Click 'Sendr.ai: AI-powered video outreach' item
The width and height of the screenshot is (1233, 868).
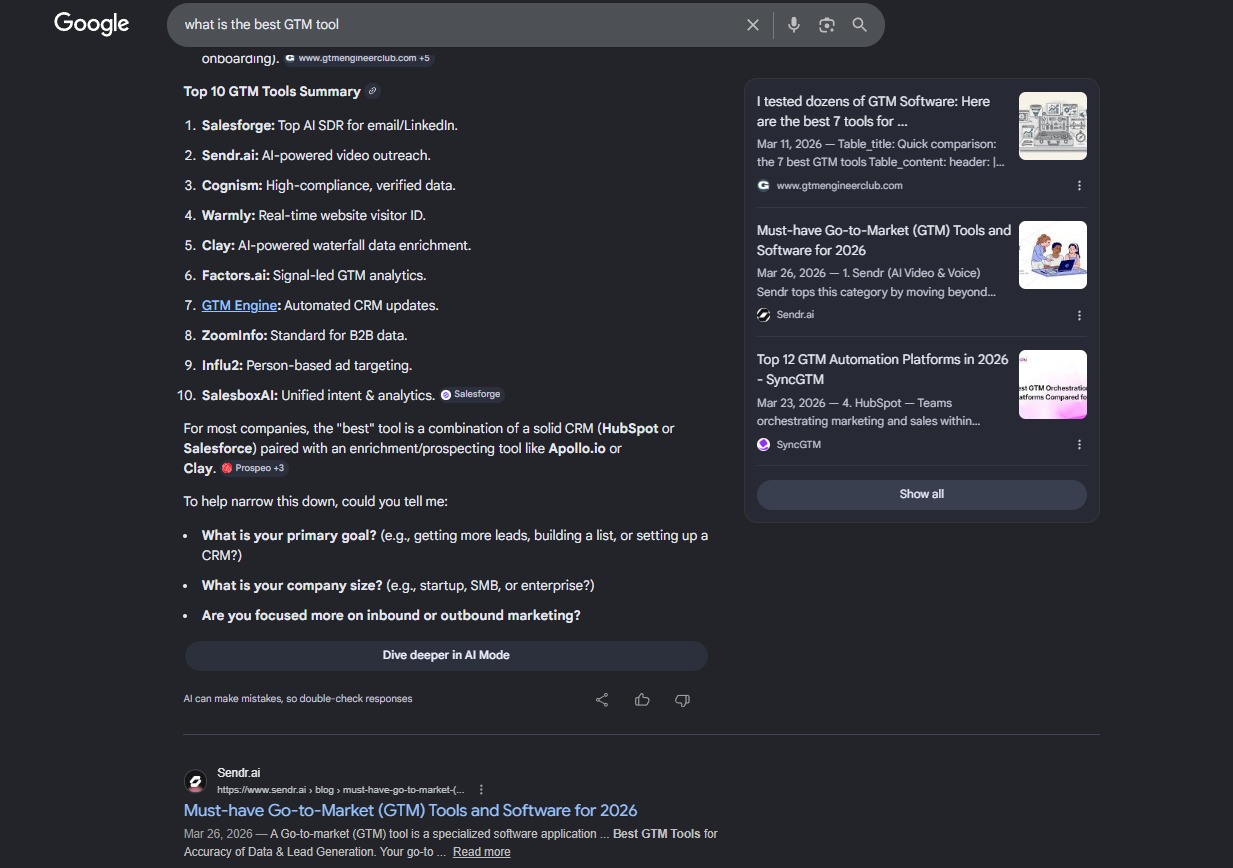pos(316,155)
